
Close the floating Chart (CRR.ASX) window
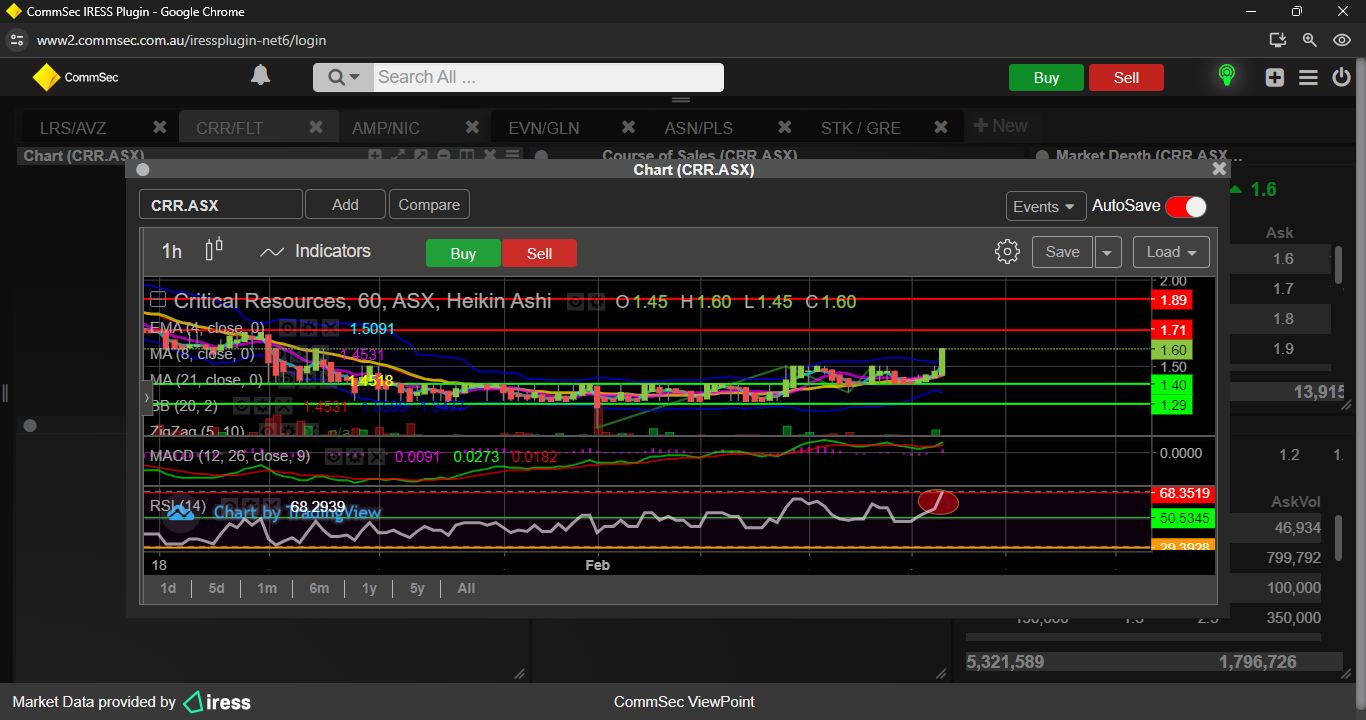point(1219,169)
